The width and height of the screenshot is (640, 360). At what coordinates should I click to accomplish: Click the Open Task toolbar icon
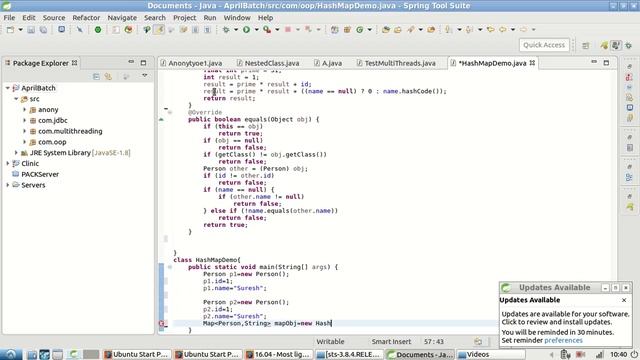[398, 29]
